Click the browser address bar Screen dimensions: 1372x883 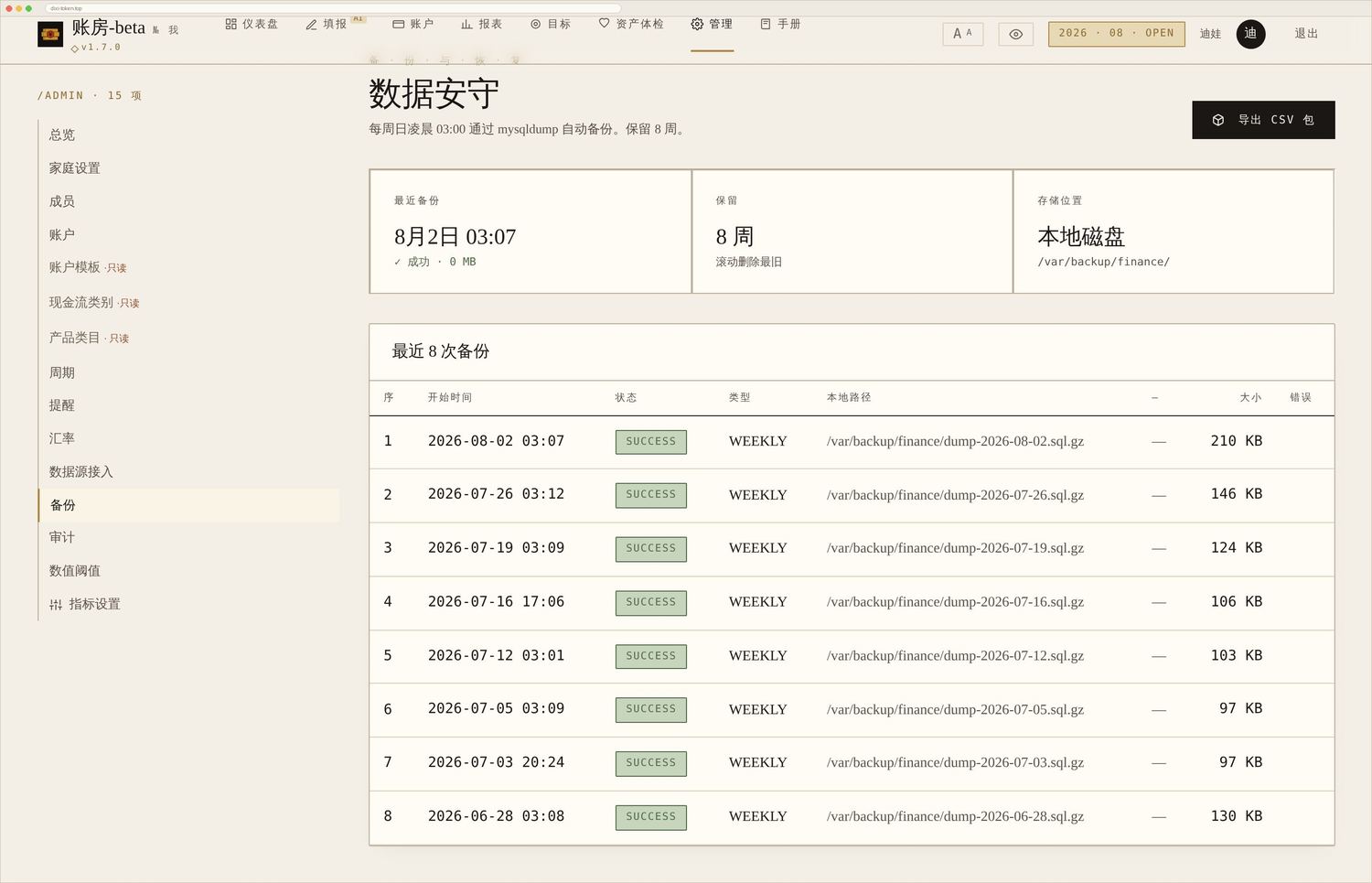tap(332, 8)
